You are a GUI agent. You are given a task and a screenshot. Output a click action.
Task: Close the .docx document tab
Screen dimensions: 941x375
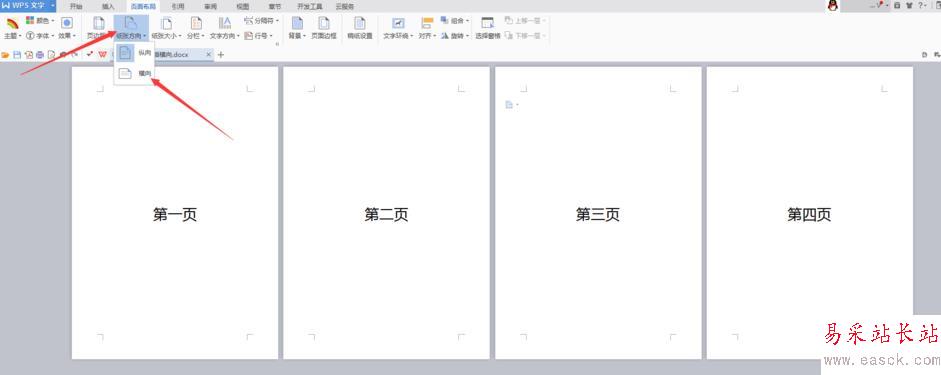coord(209,55)
